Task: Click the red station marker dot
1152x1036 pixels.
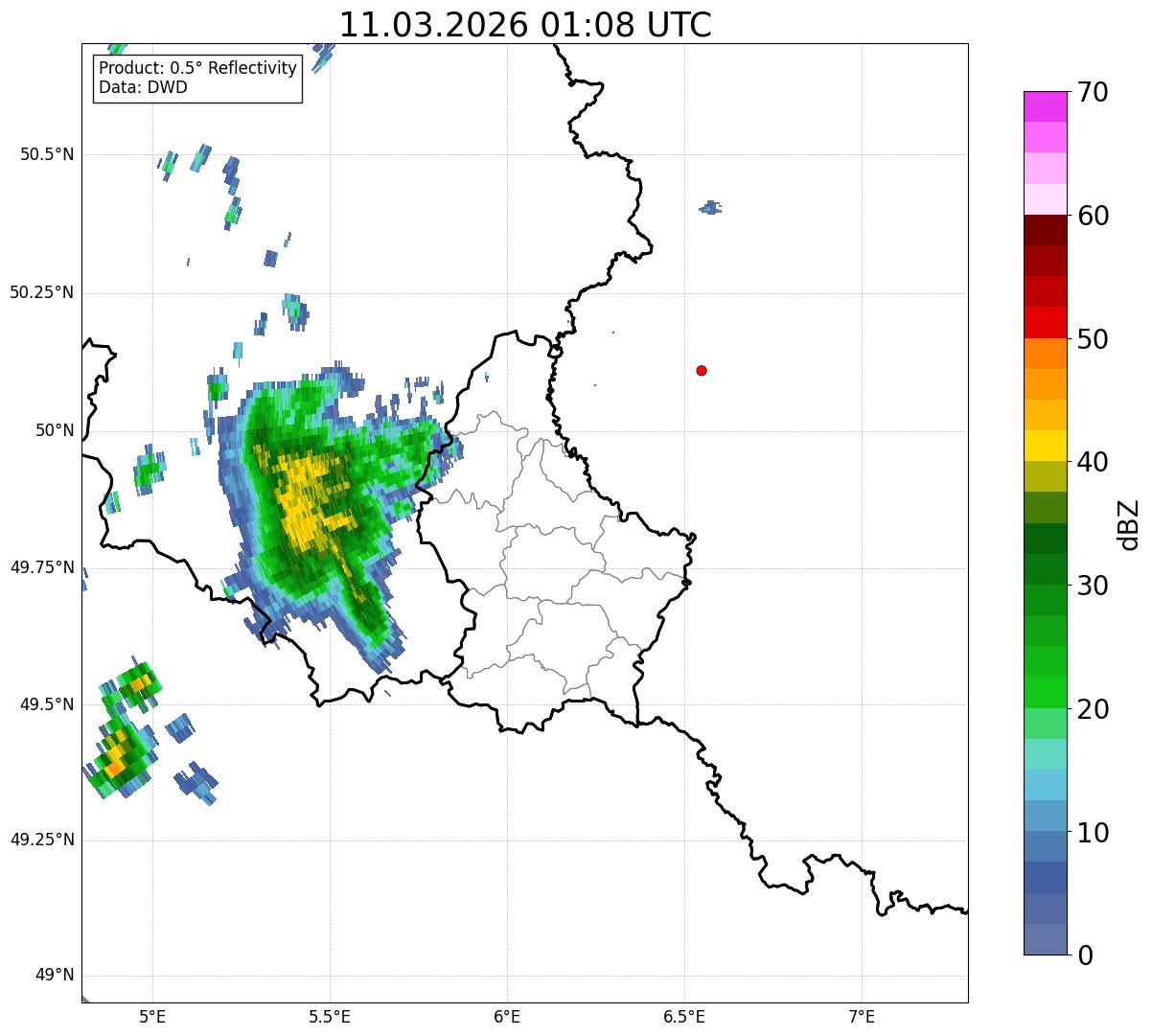Action: 702,370
